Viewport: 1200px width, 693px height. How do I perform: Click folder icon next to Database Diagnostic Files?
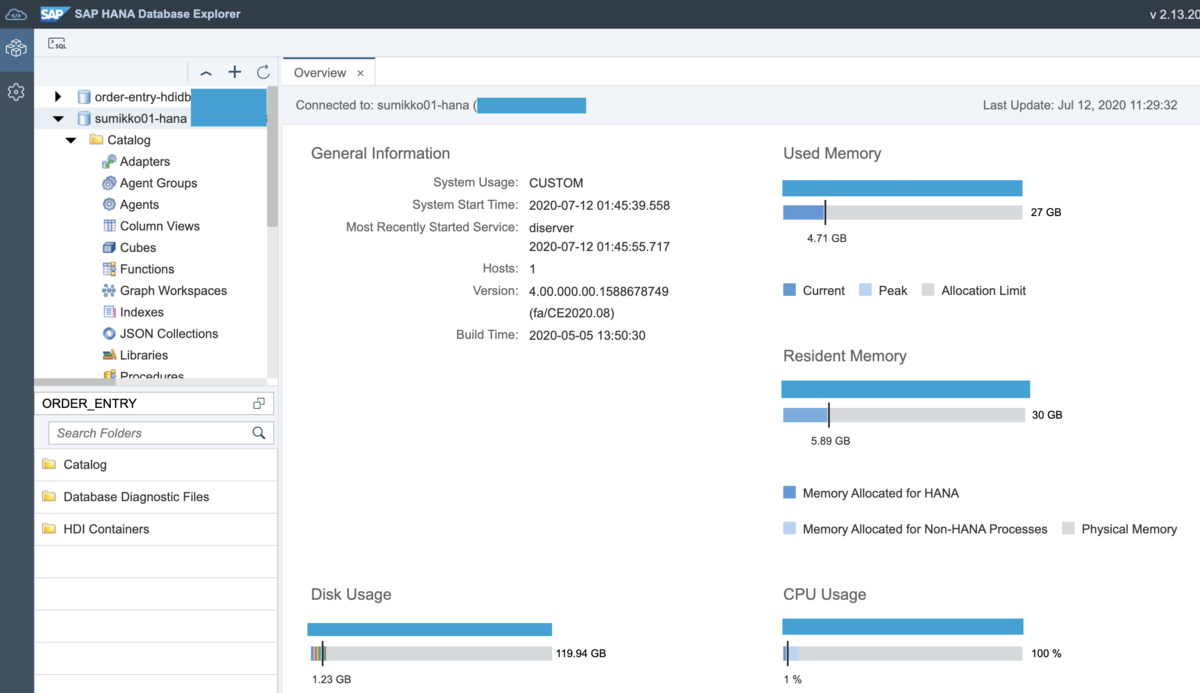point(49,497)
